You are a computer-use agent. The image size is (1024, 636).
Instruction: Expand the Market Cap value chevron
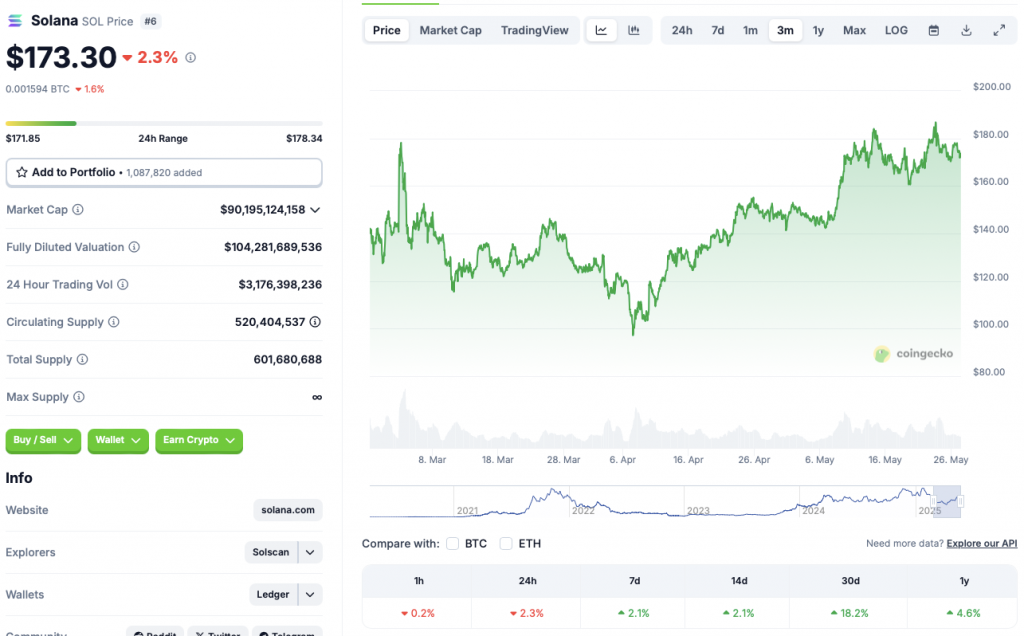point(315,210)
